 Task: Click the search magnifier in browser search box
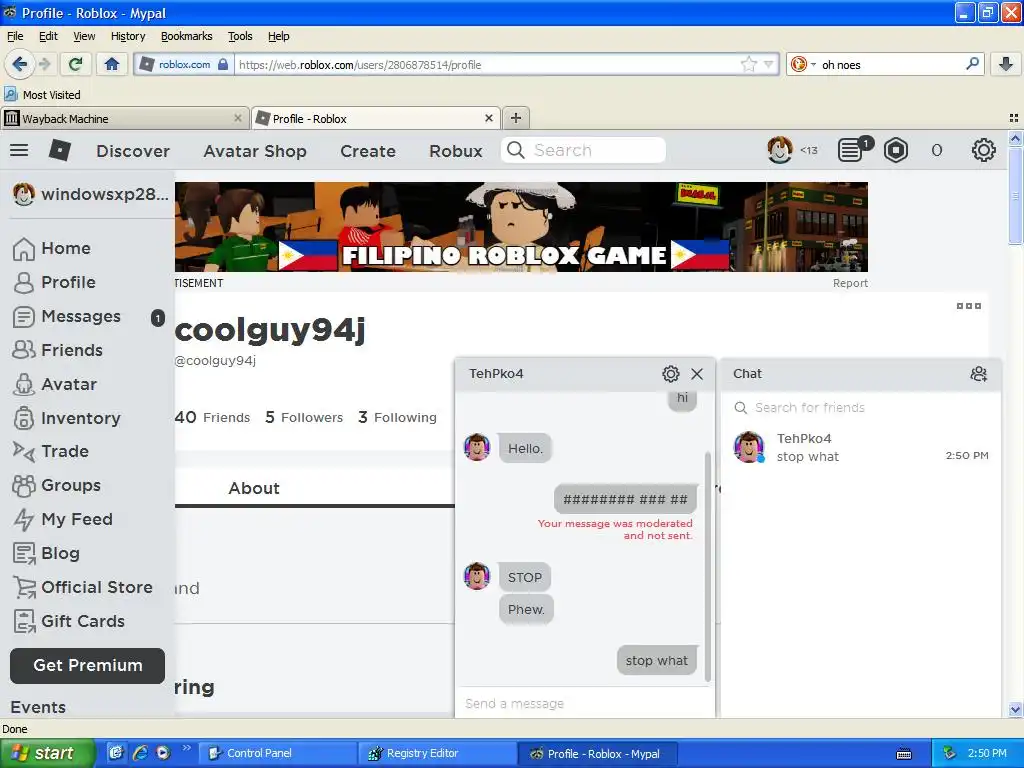972,63
